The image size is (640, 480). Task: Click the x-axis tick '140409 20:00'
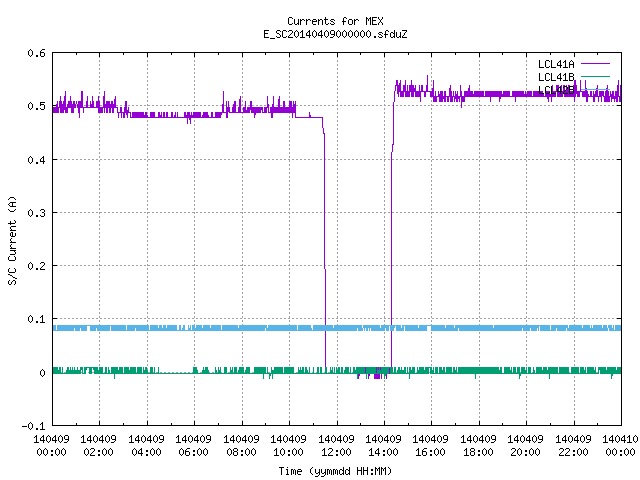coord(526,445)
